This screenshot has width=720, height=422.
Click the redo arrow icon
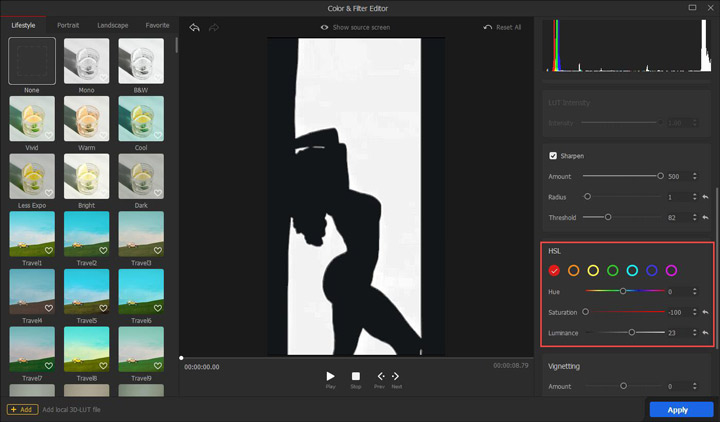coord(213,28)
